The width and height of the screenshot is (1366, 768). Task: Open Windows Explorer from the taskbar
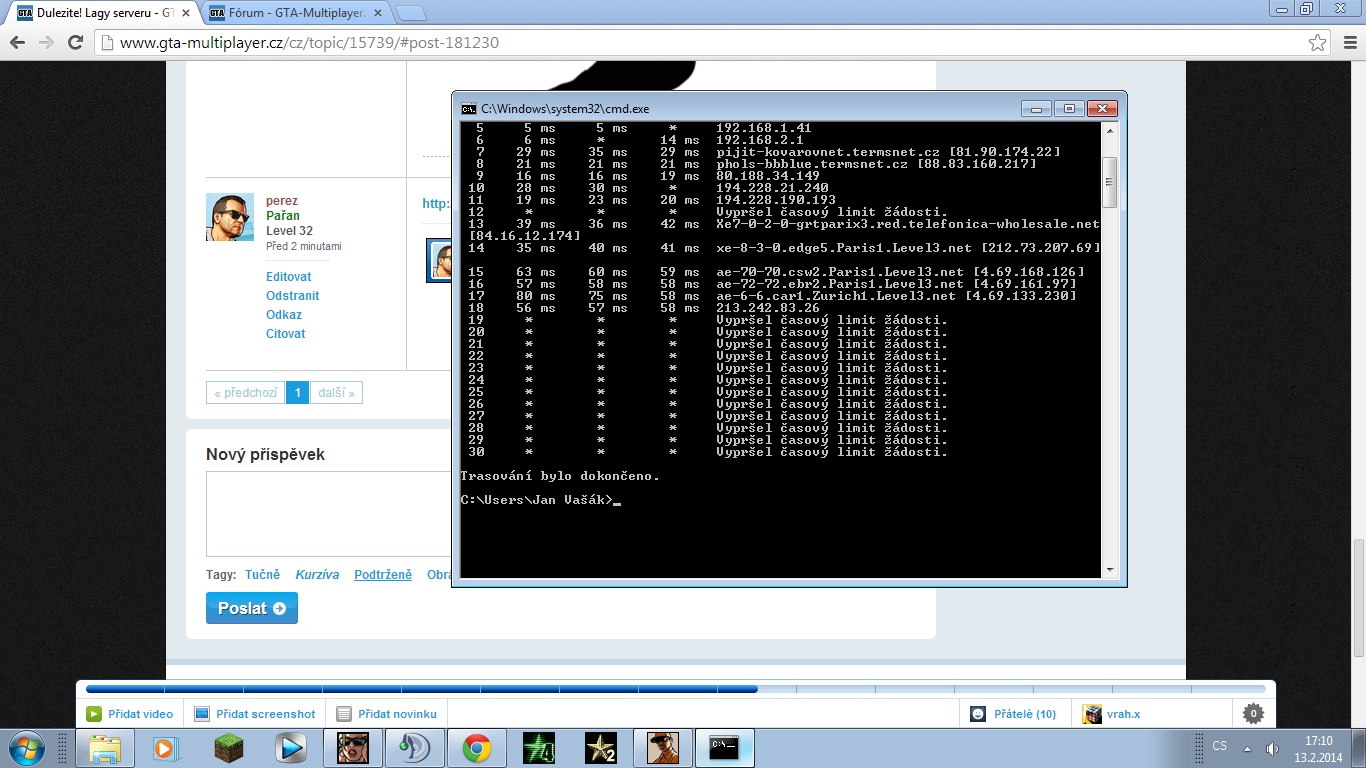click(105, 748)
